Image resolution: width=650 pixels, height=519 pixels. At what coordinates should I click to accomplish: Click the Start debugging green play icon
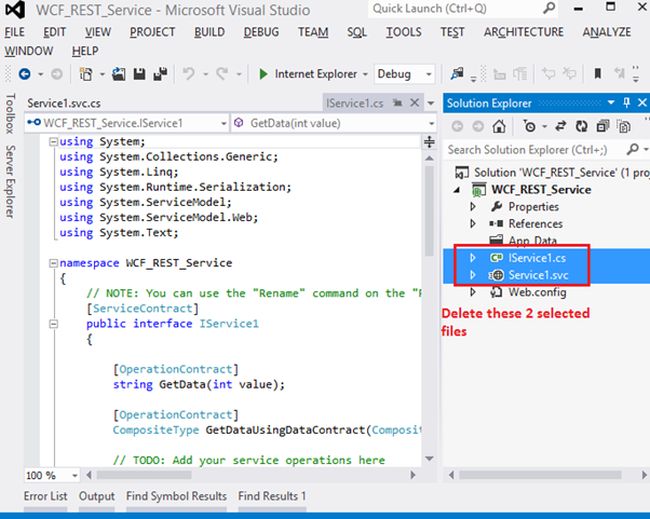(x=263, y=74)
